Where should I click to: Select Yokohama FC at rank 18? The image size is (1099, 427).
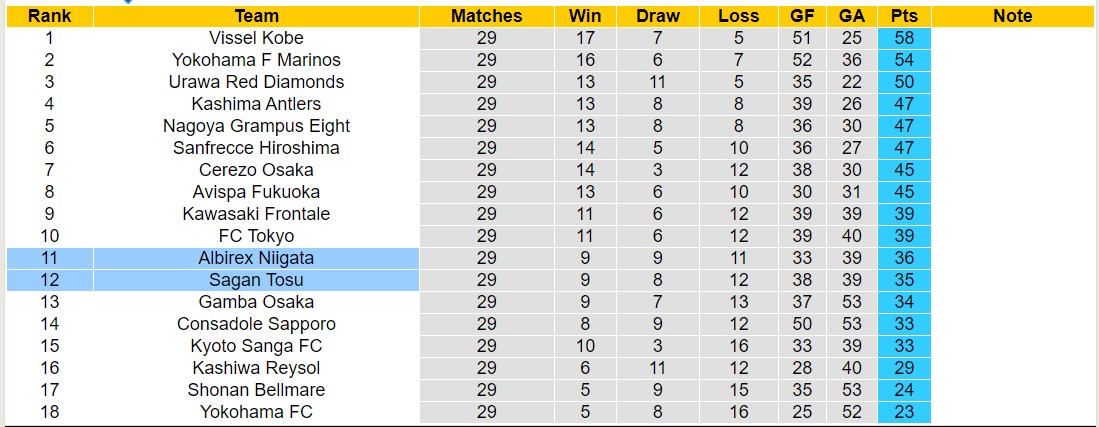[x=257, y=412]
